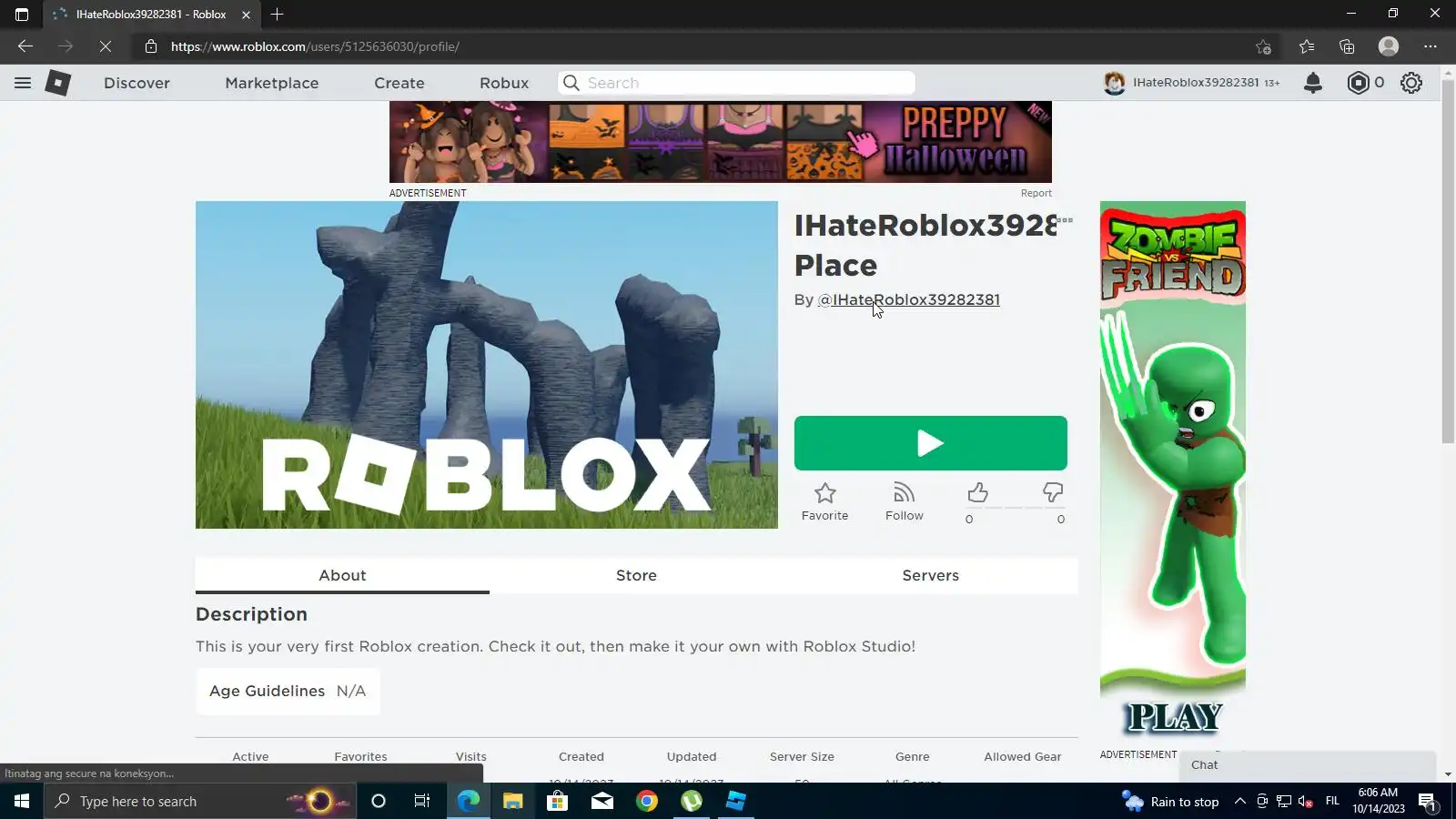1456x819 pixels.
Task: Open the Create page
Action: pyautogui.click(x=399, y=83)
